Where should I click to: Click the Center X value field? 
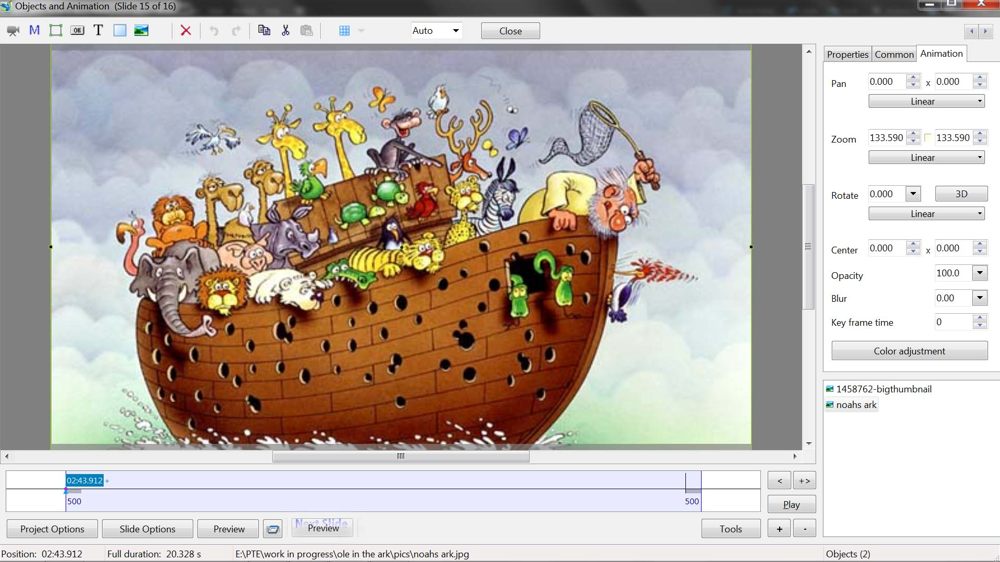886,249
